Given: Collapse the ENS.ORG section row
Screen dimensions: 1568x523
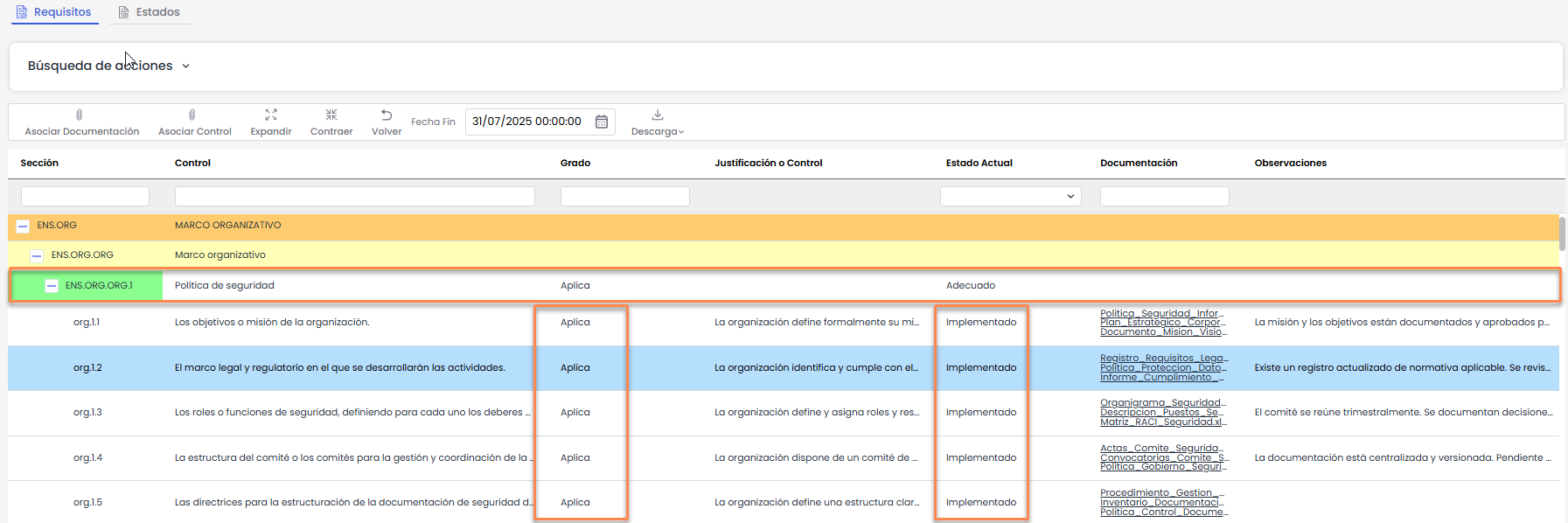Looking at the screenshot, I should 23,226.
